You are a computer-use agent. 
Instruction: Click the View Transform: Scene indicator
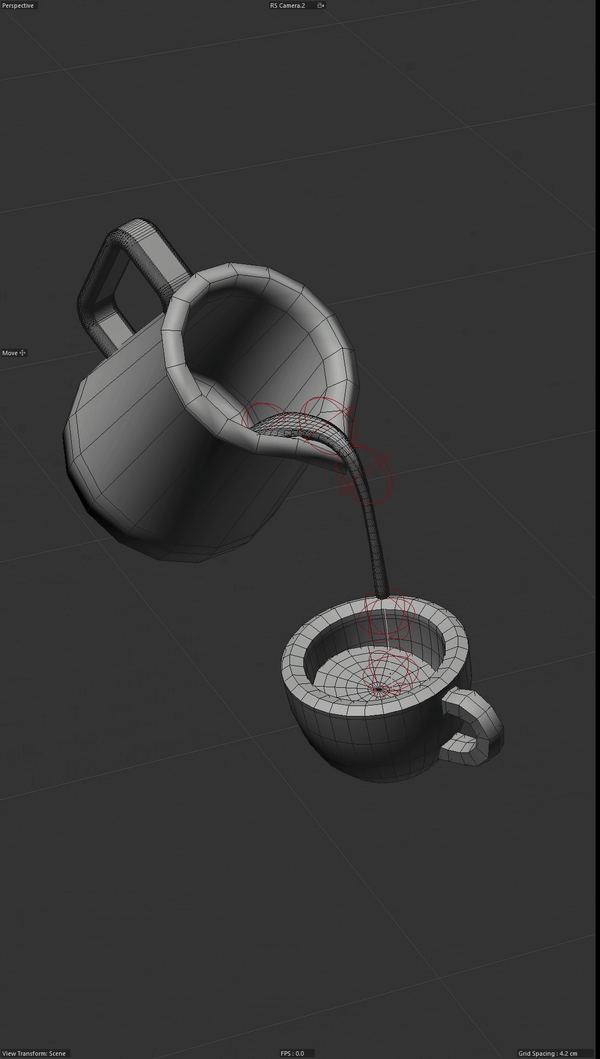click(x=34, y=1053)
